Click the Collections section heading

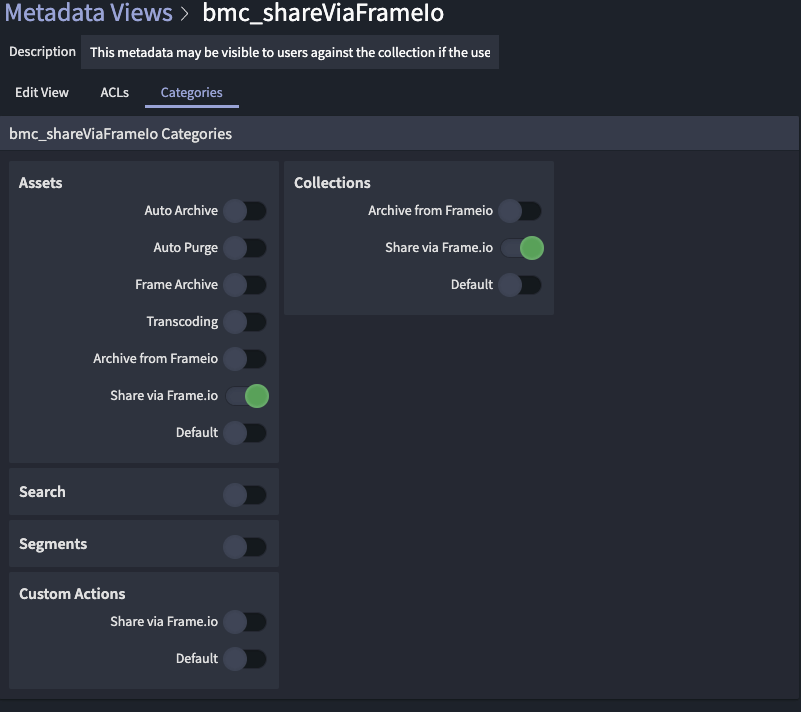pos(332,183)
